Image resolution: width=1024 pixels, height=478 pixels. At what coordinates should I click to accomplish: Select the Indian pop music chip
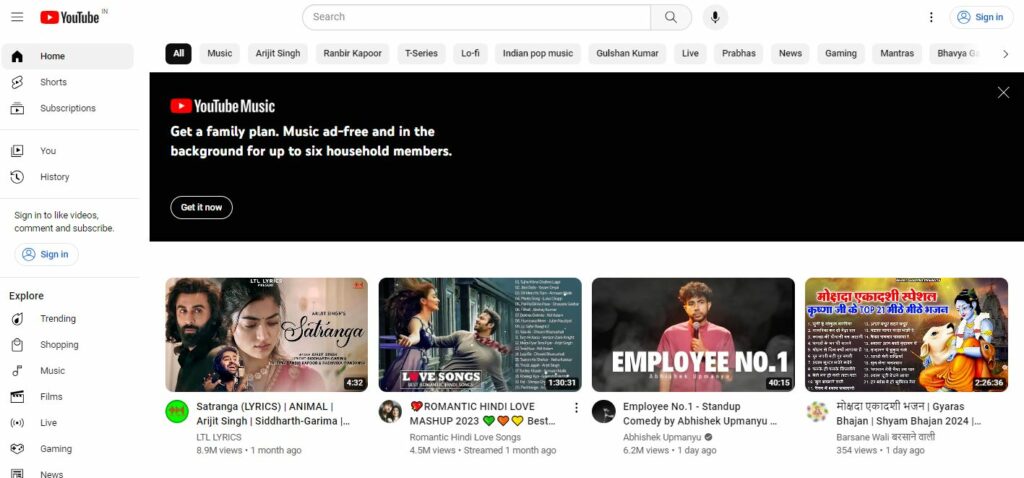click(x=537, y=54)
